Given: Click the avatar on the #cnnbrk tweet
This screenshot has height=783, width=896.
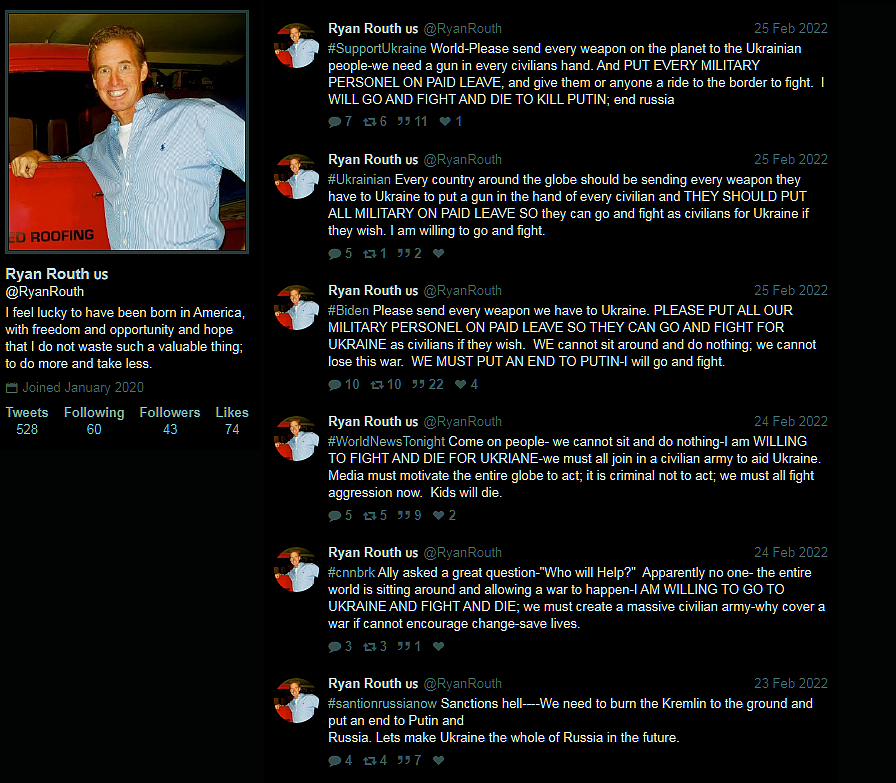Looking at the screenshot, I should click(296, 569).
